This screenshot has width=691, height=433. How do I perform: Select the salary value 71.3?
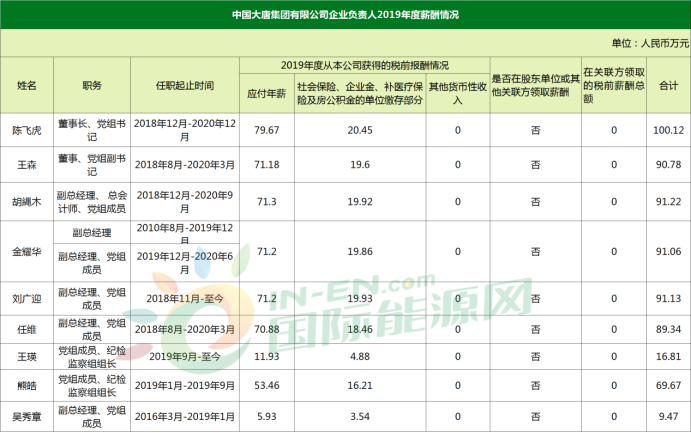point(267,202)
